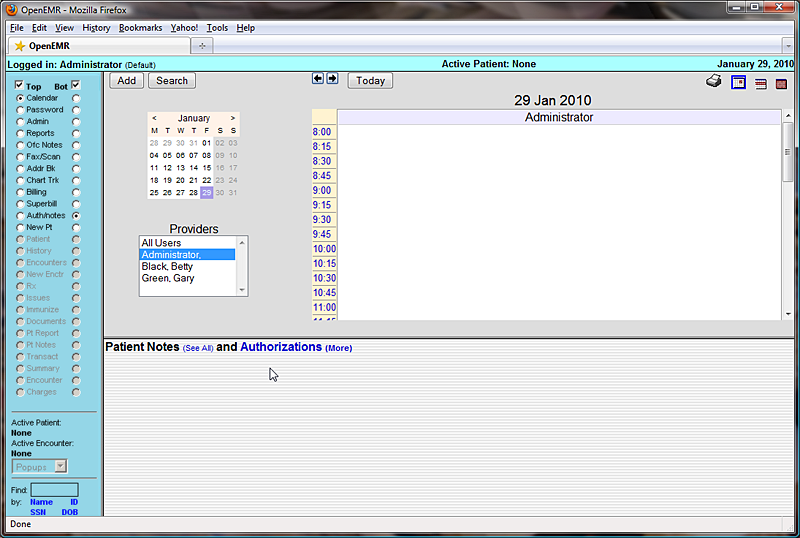Select Auth/notes bottom radio button
The width and height of the screenshot is (800, 538).
click(x=76, y=216)
